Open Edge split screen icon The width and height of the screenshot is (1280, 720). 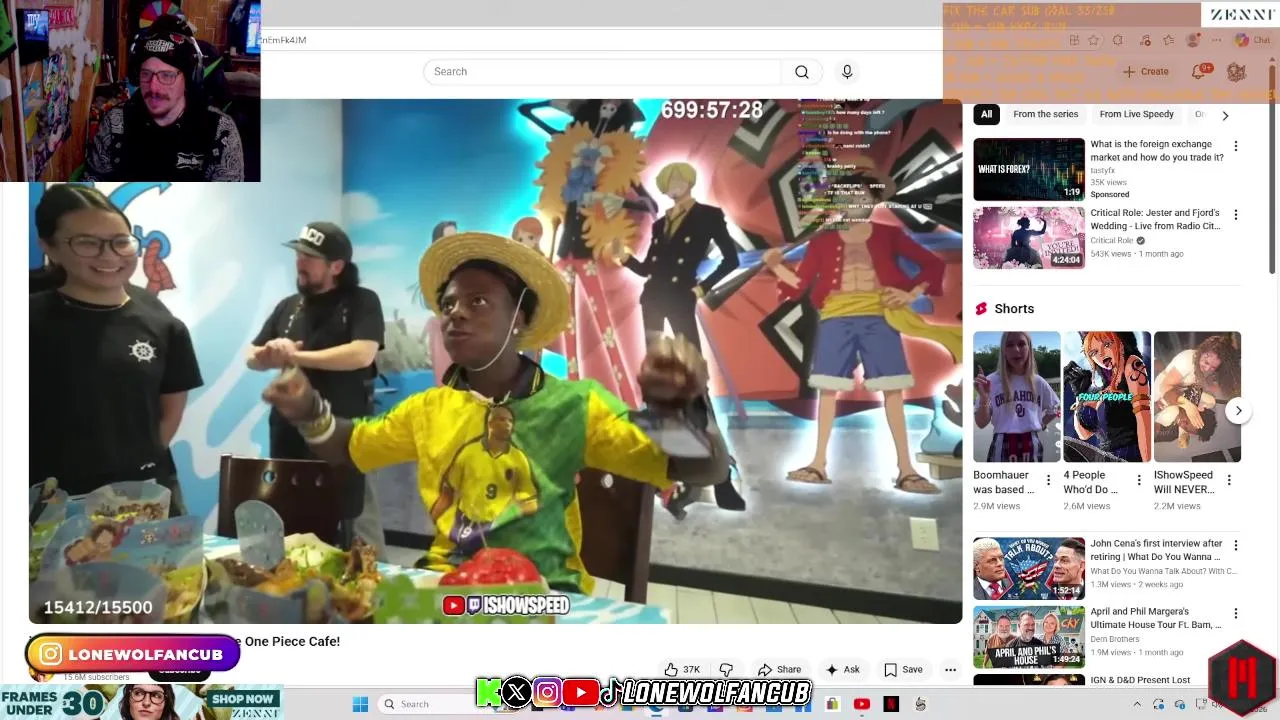pyautogui.click(x=1074, y=40)
